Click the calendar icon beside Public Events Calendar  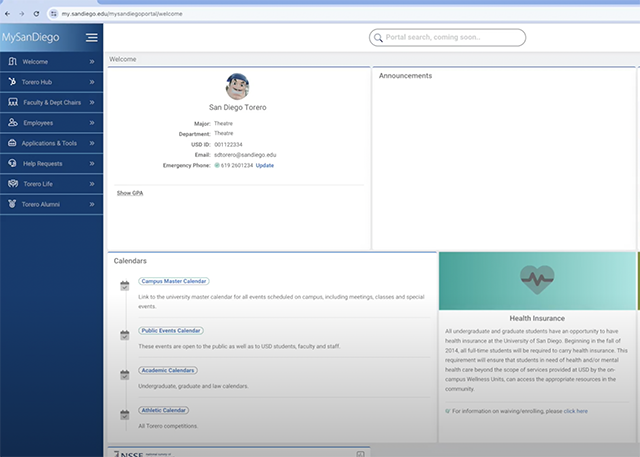point(124,335)
